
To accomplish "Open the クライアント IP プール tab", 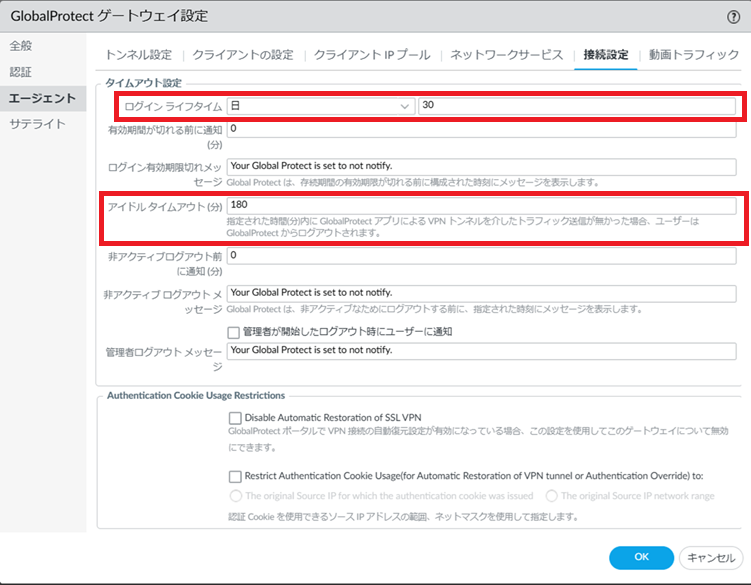I will [x=372, y=55].
